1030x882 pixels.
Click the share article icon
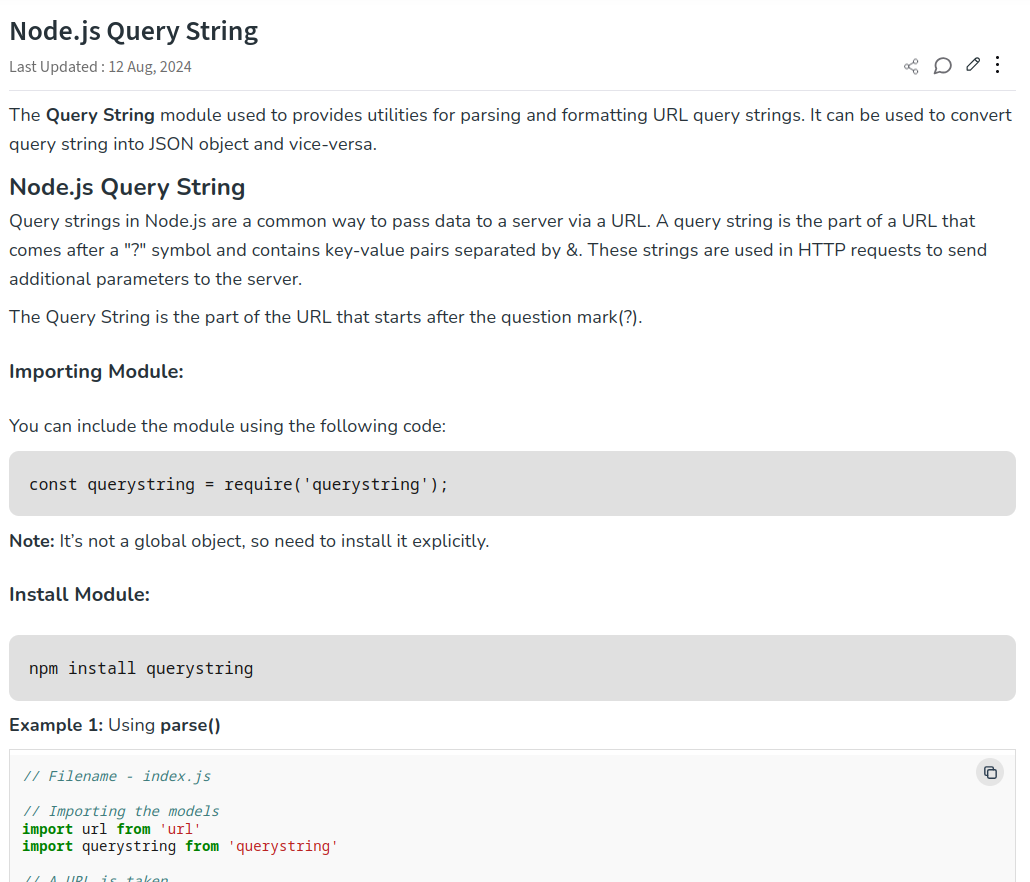(x=911, y=66)
